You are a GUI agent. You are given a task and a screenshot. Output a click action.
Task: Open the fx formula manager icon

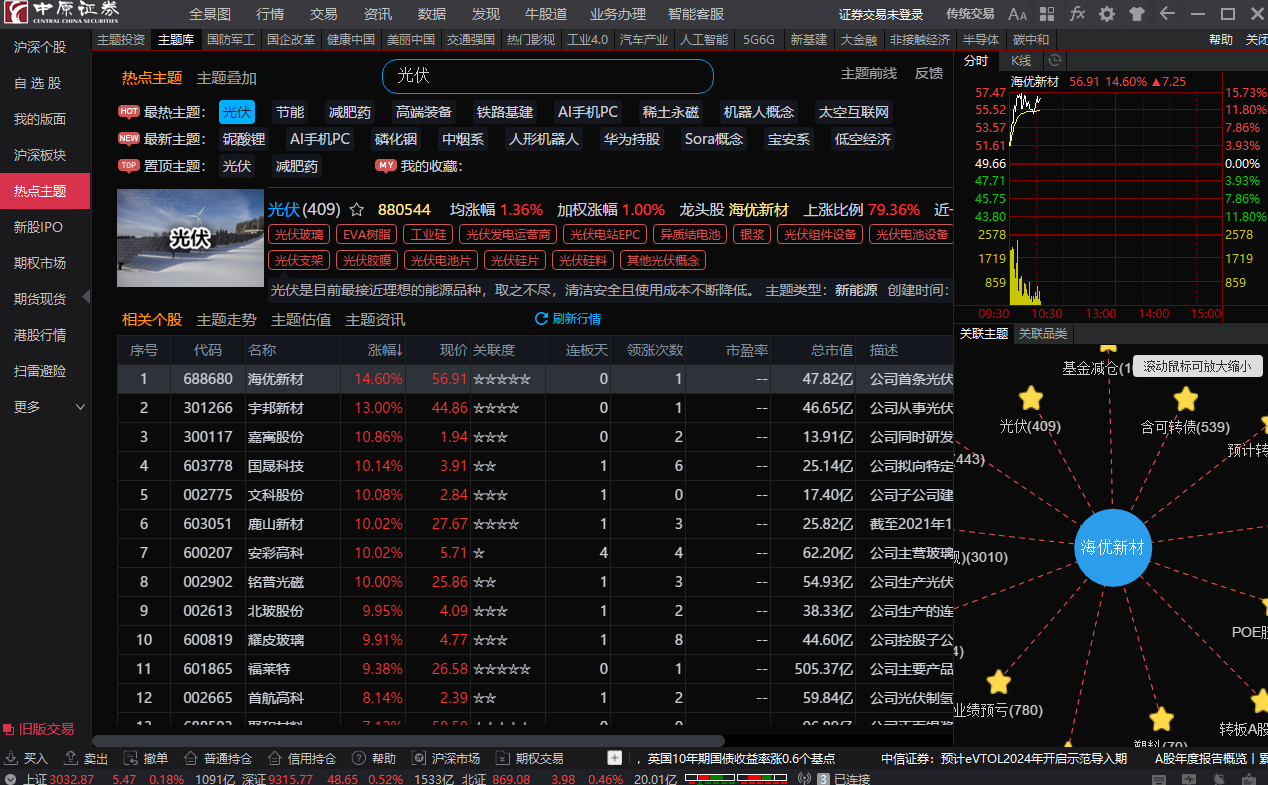[1077, 14]
